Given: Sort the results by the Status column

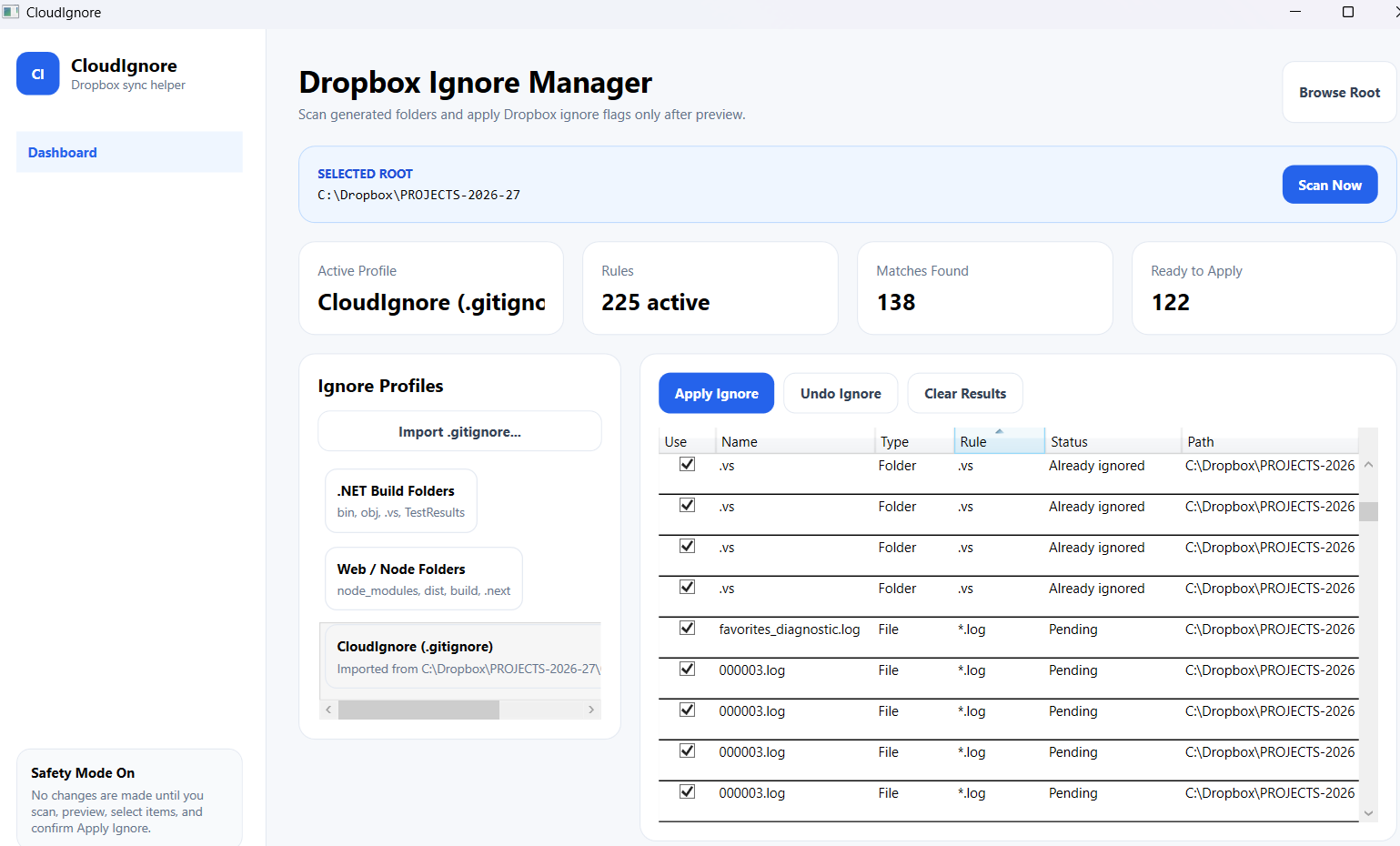Looking at the screenshot, I should coord(1113,441).
